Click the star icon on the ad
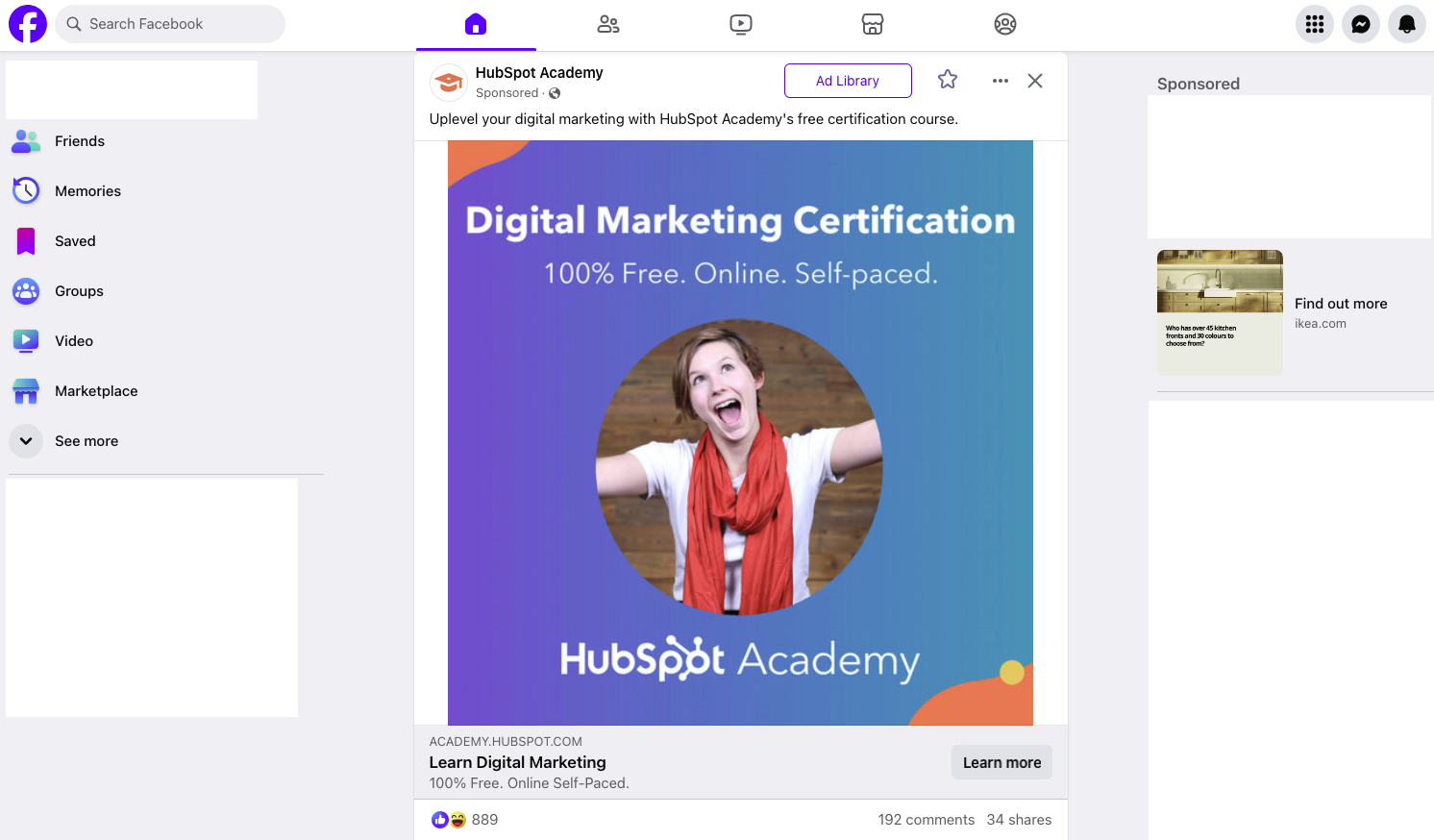 click(x=948, y=80)
